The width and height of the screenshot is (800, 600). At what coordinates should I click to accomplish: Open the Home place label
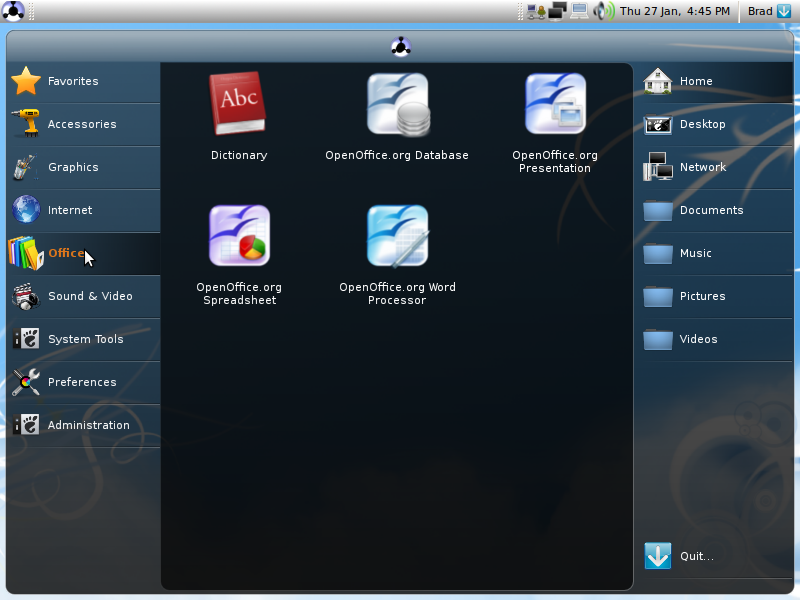(696, 81)
